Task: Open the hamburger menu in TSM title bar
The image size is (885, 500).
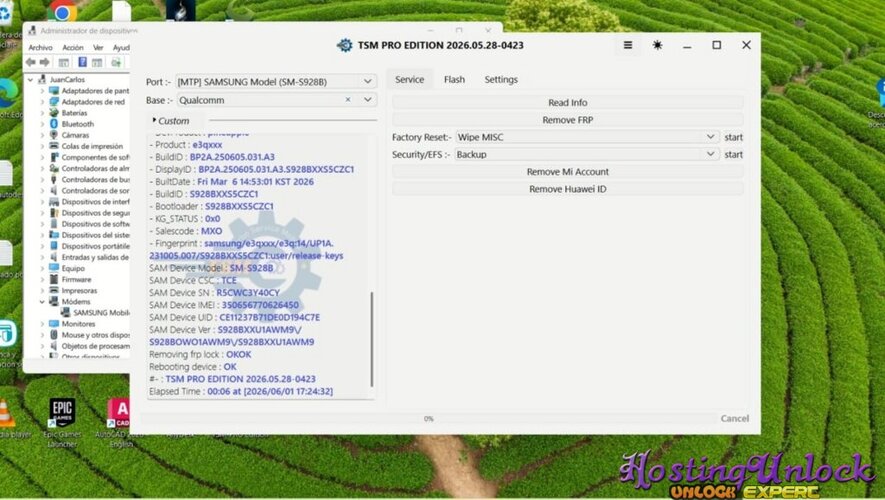Action: point(628,45)
